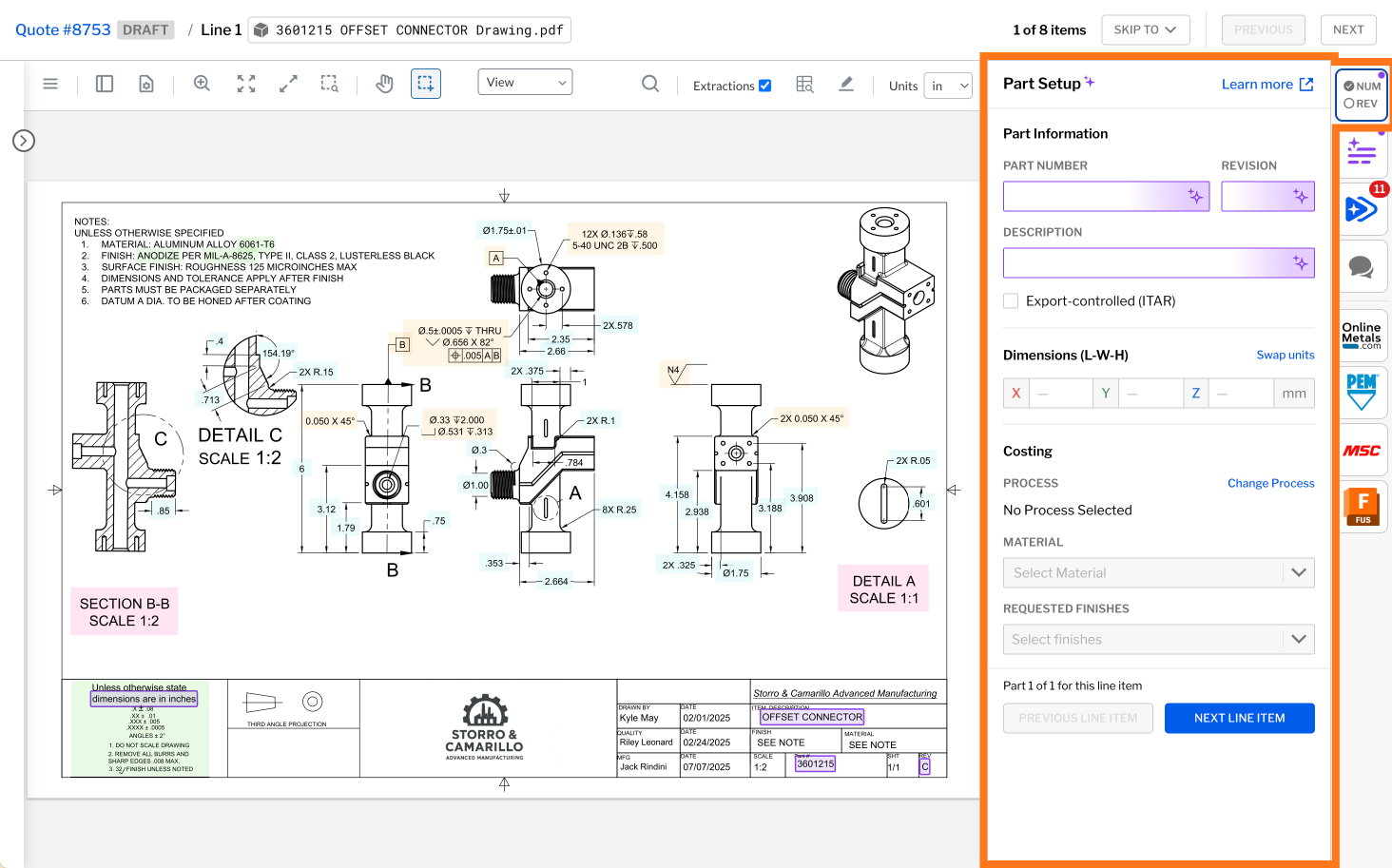Click the highlighter pen icon

pyautogui.click(x=846, y=84)
